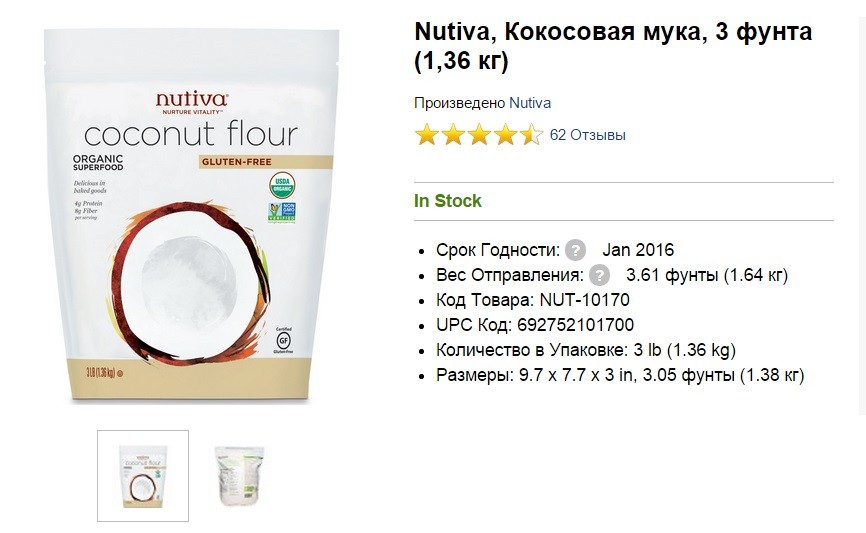This screenshot has height=533, width=866.
Task: Click the Размеры dimensions line
Action: (x=620, y=375)
